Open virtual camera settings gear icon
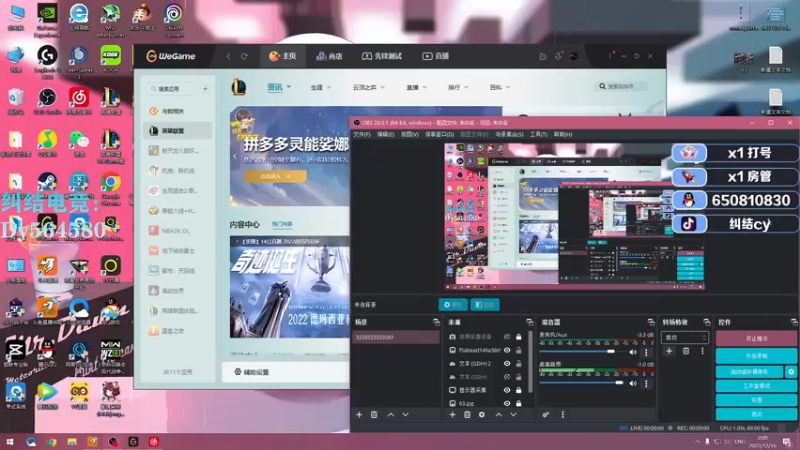This screenshot has height=450, width=800. coord(791,372)
